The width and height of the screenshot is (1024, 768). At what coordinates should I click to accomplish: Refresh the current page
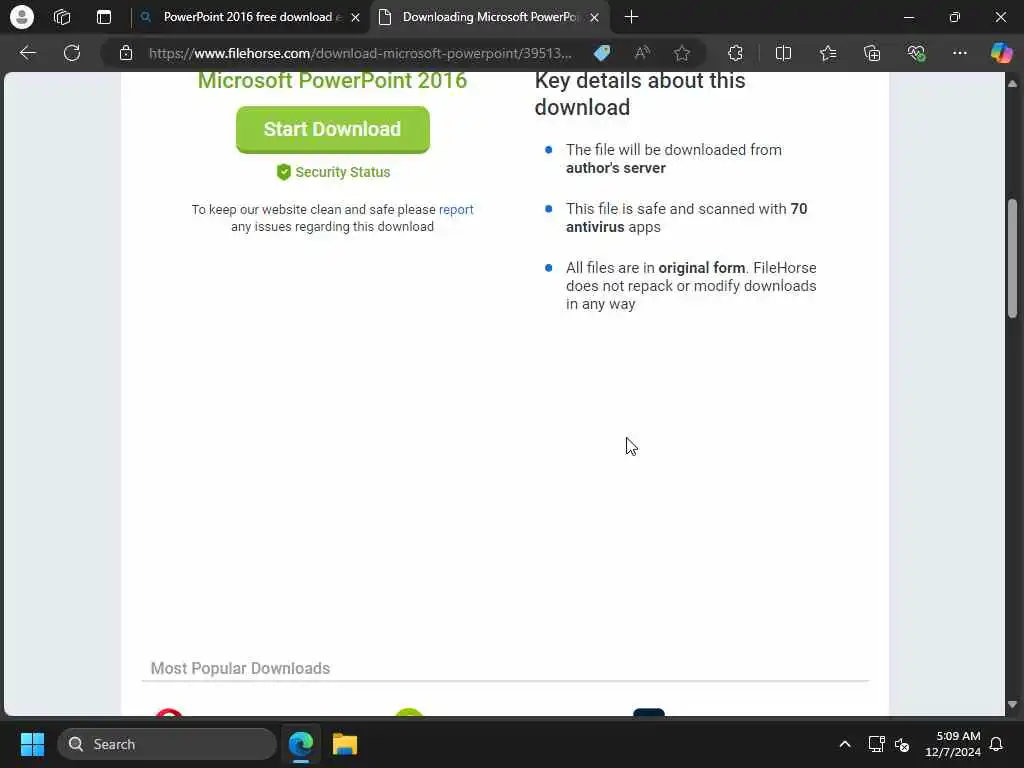[x=72, y=53]
